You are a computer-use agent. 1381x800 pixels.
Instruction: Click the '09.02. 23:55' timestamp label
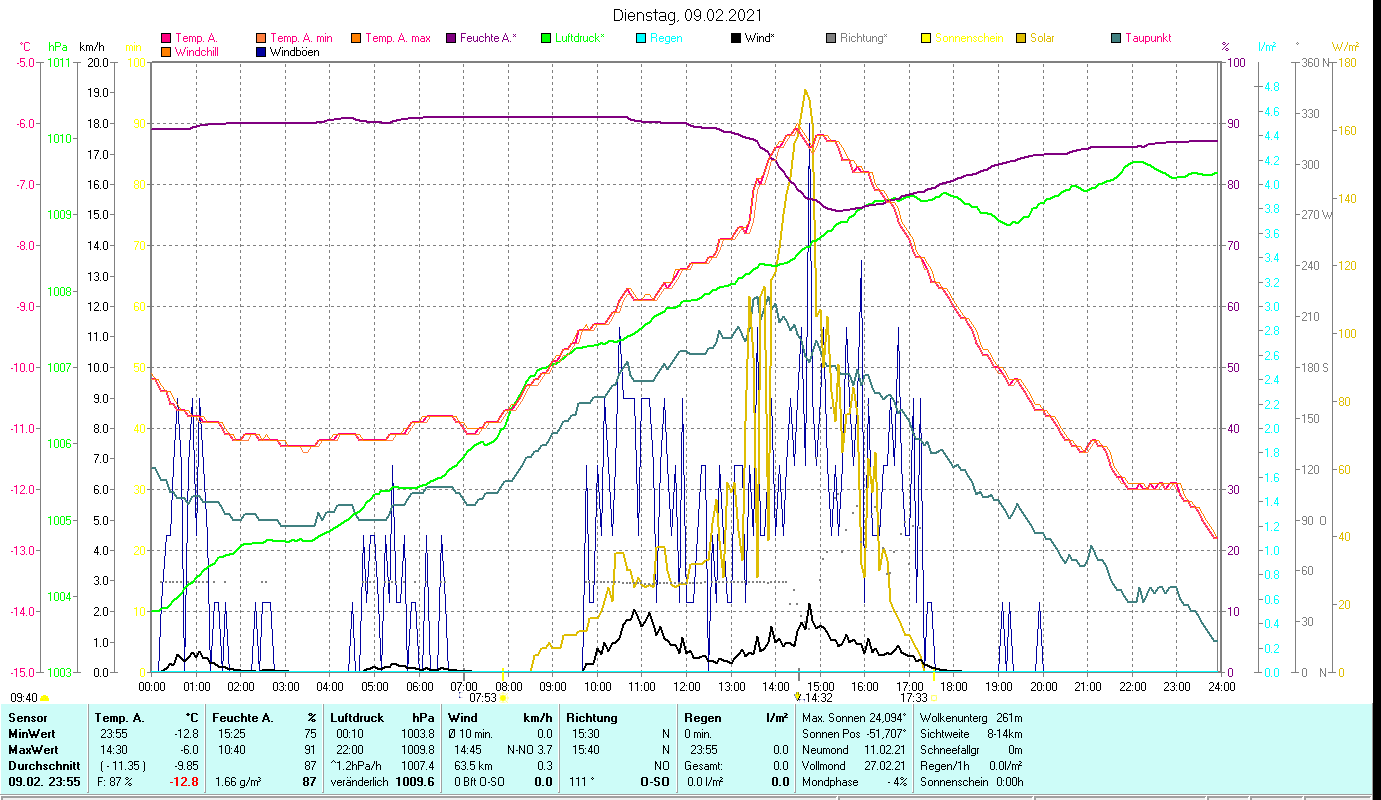[44, 782]
